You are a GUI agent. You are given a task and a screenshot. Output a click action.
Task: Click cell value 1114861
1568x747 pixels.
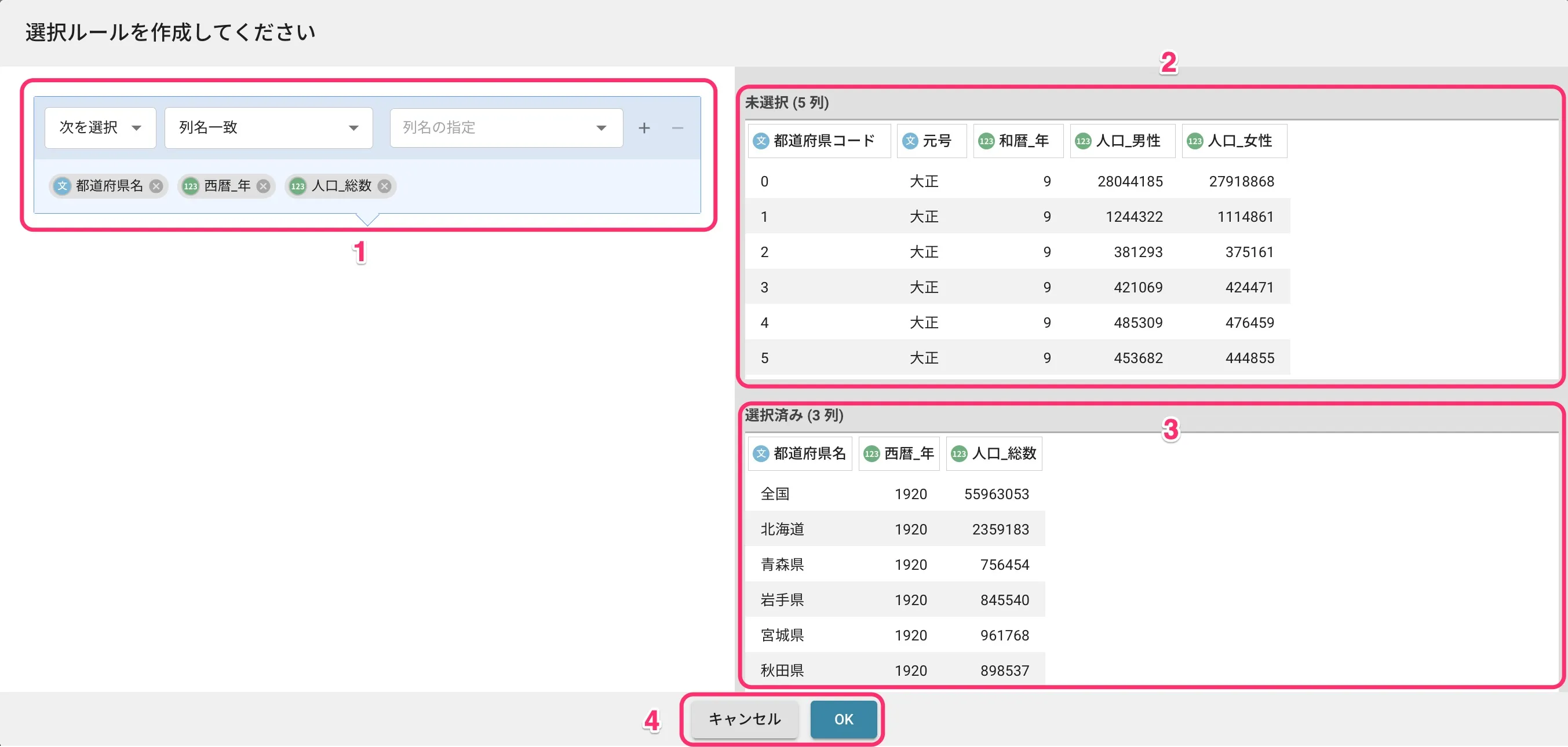[1245, 217]
